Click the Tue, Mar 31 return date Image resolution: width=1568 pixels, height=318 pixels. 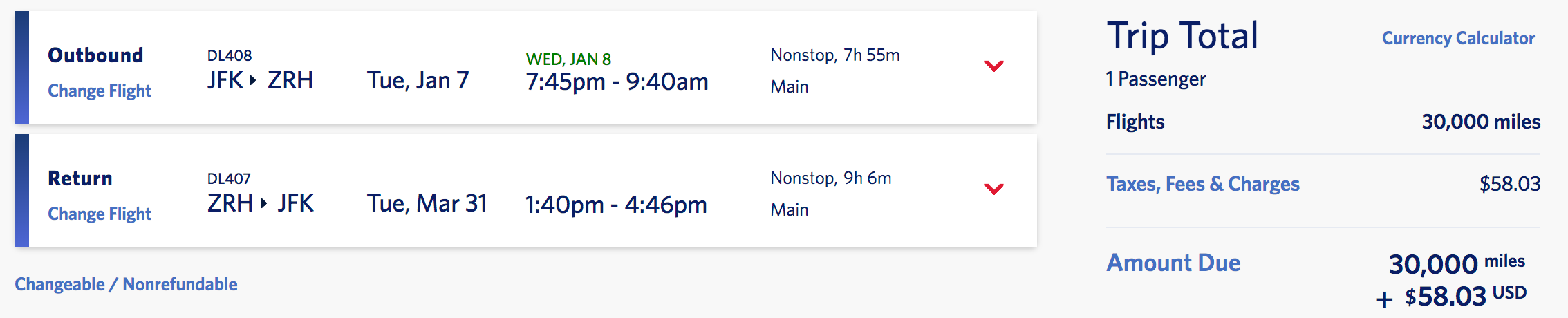click(x=427, y=204)
